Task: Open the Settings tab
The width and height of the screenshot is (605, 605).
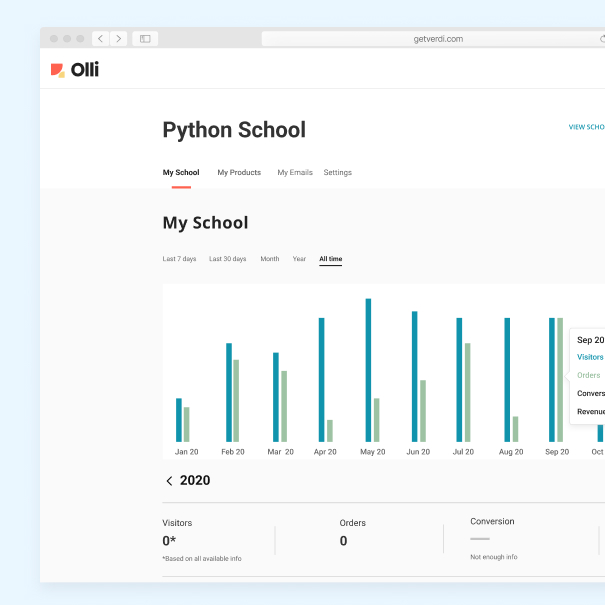Action: point(338,172)
